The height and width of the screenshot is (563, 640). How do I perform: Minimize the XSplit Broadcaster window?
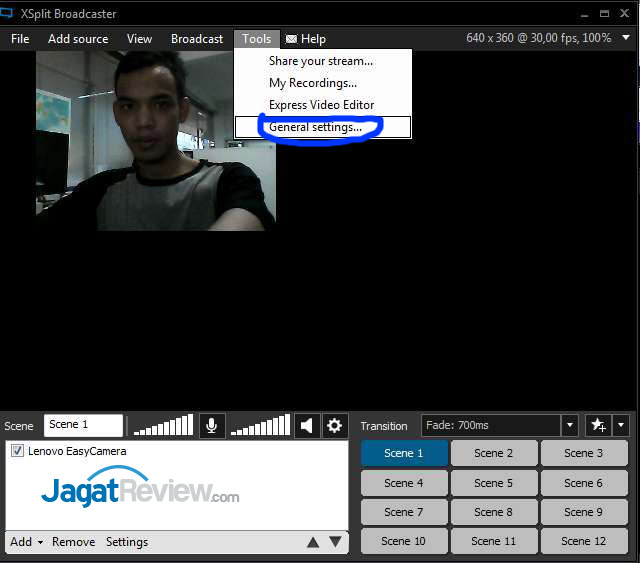click(584, 14)
